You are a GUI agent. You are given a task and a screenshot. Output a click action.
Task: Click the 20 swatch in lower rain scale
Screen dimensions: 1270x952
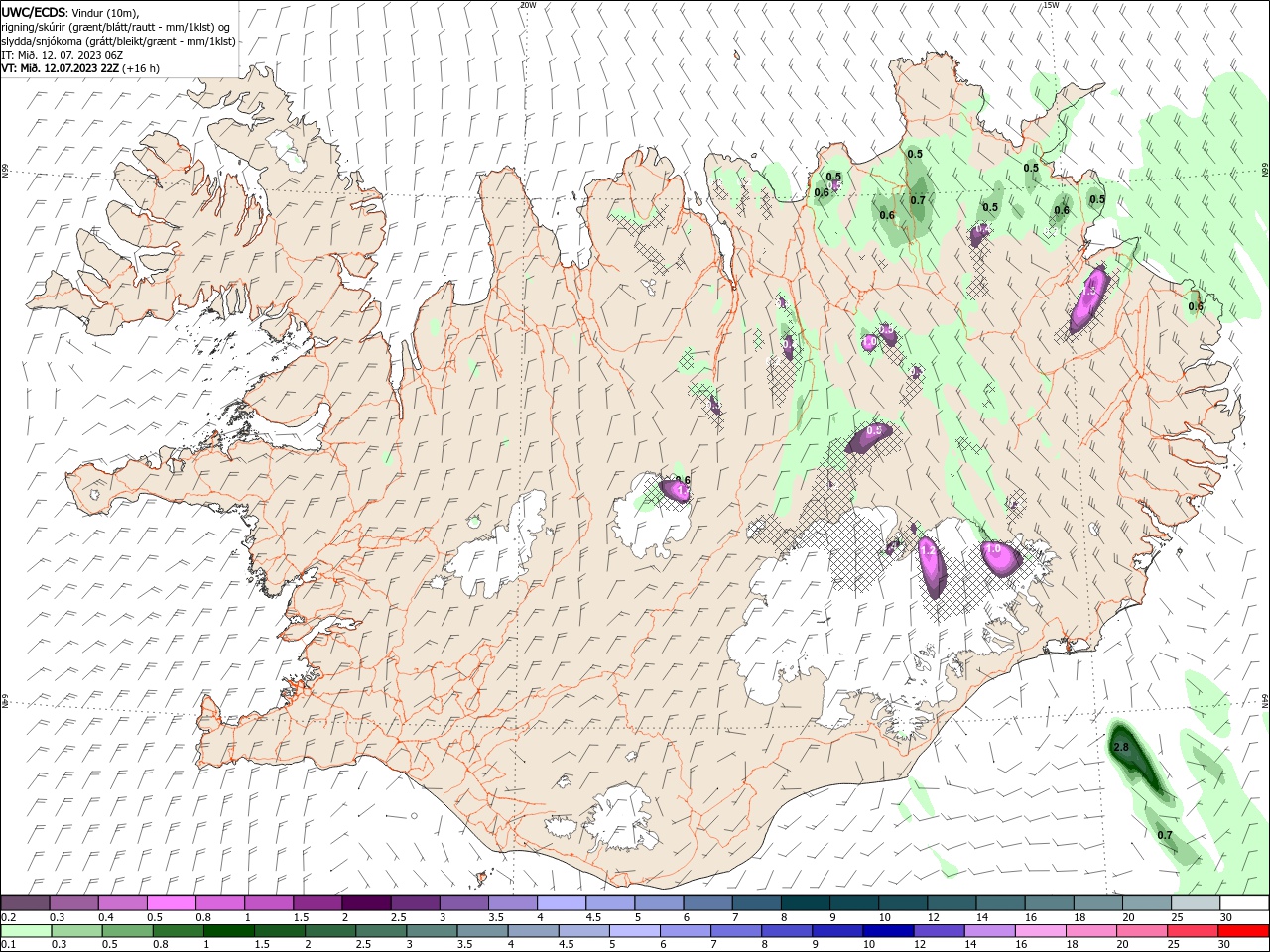pyautogui.click(x=1140, y=931)
